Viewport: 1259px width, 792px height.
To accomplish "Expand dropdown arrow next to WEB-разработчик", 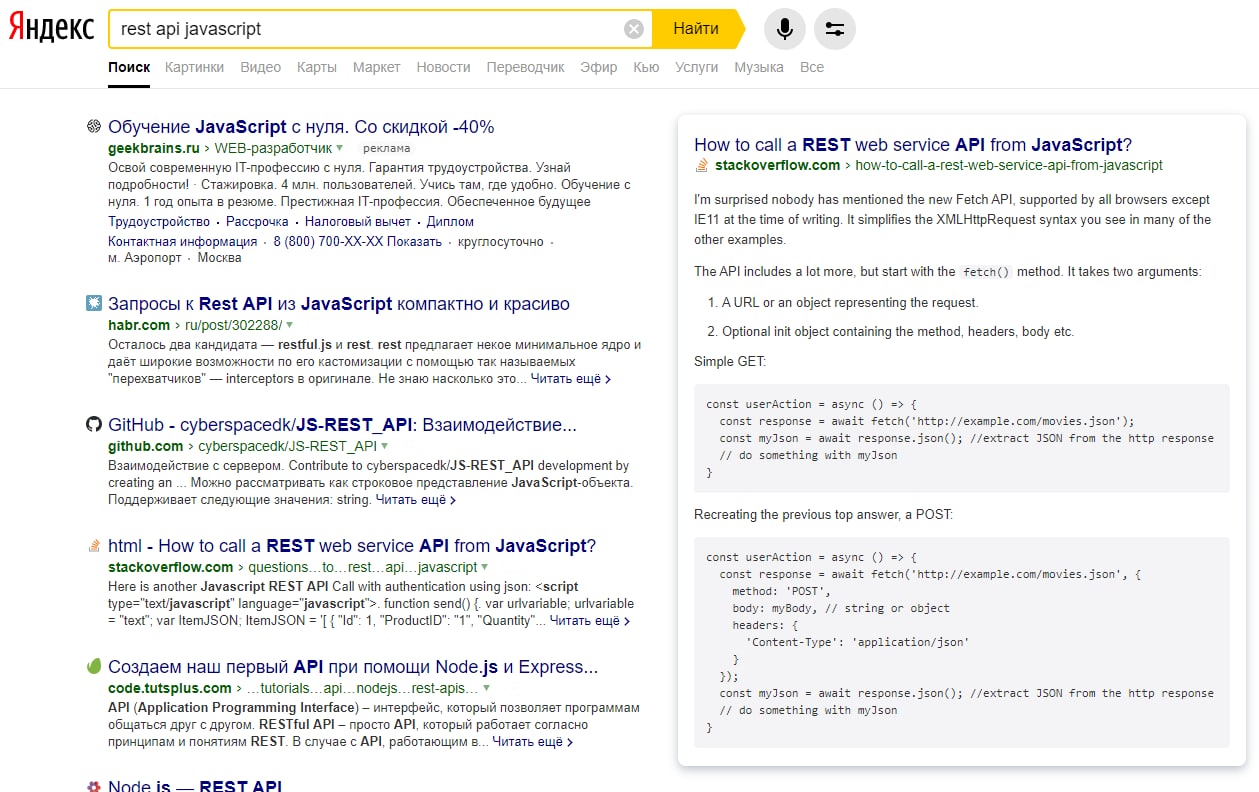I will pyautogui.click(x=340, y=148).
